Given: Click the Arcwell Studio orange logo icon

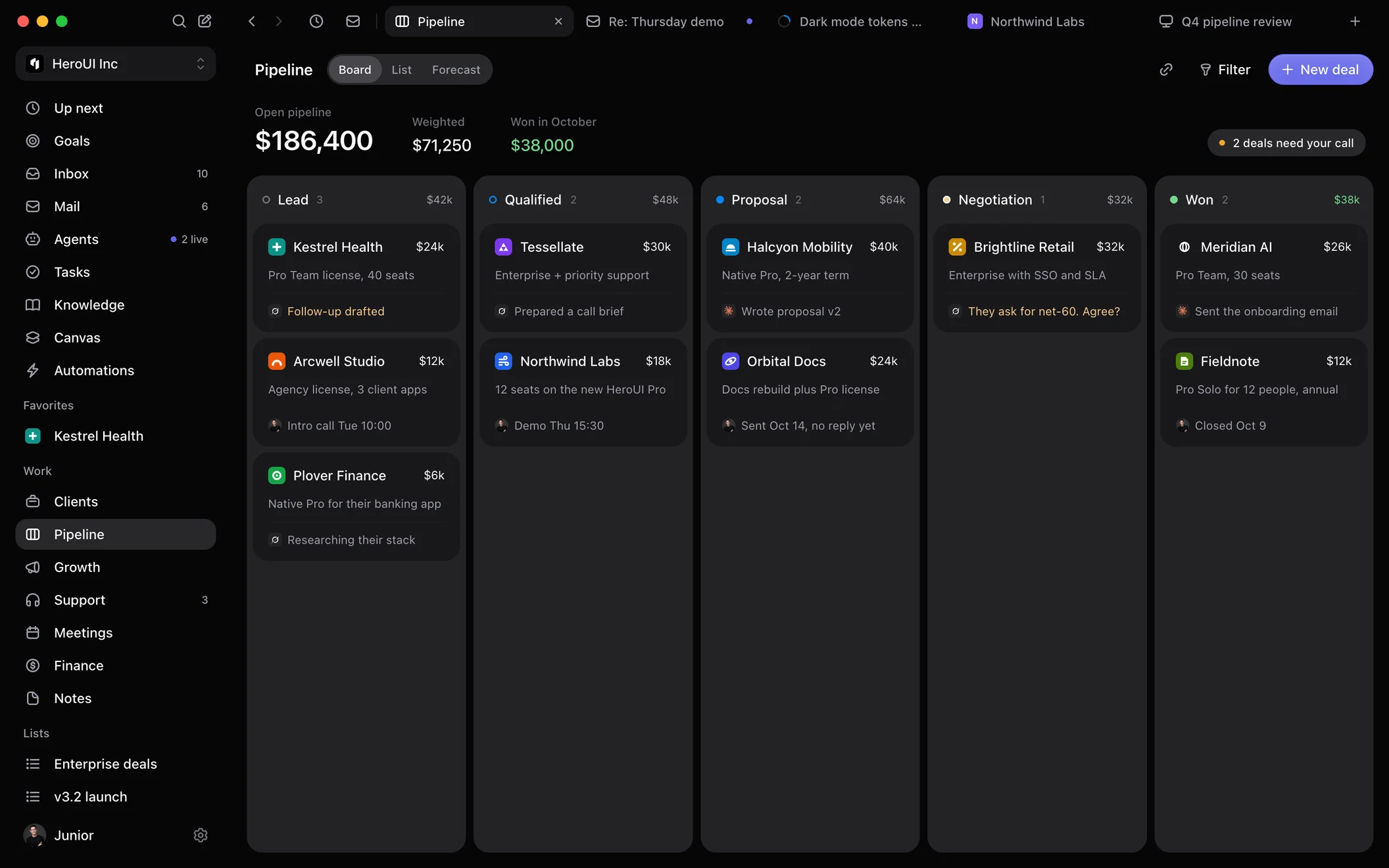Looking at the screenshot, I should click(x=277, y=361).
